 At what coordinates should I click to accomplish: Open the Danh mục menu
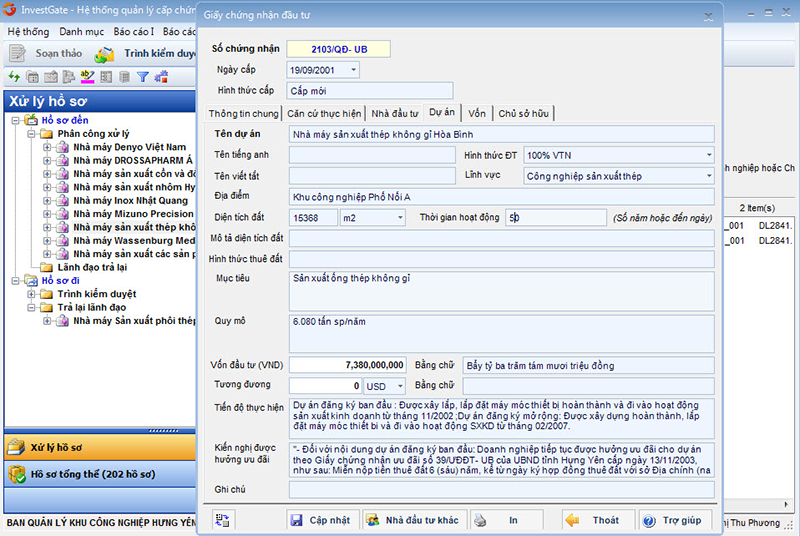click(x=82, y=32)
